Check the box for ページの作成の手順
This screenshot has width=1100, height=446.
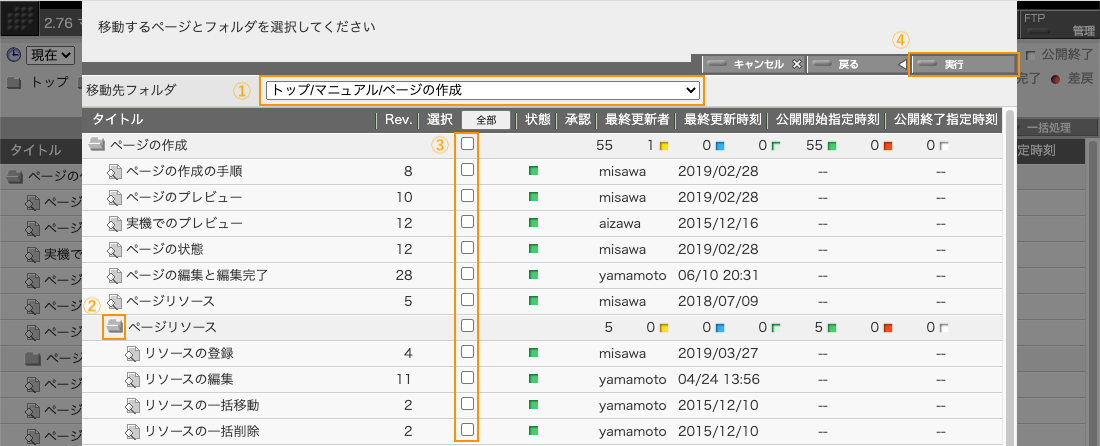click(467, 170)
